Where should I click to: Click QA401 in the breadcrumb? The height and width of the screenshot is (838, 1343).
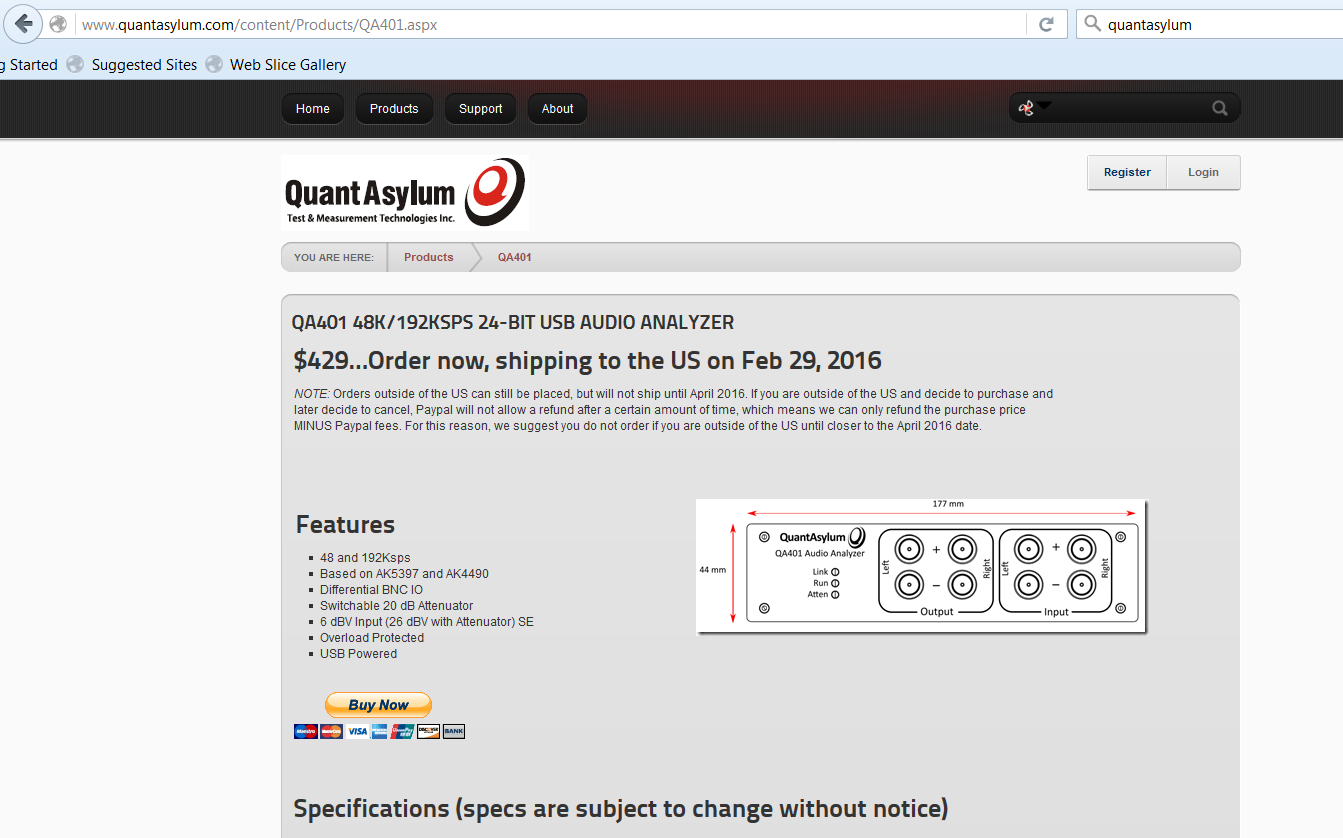pos(515,257)
